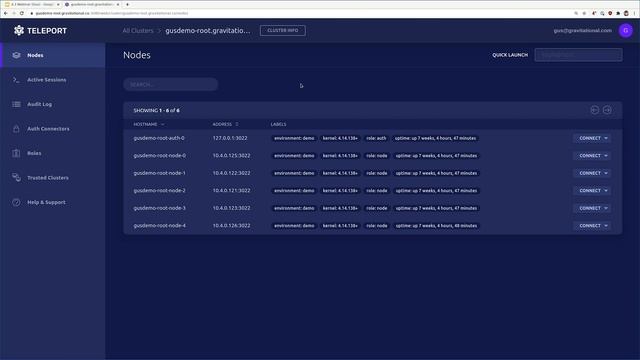
Task: Click address 10.4.0.125:3022
Action: (x=231, y=156)
